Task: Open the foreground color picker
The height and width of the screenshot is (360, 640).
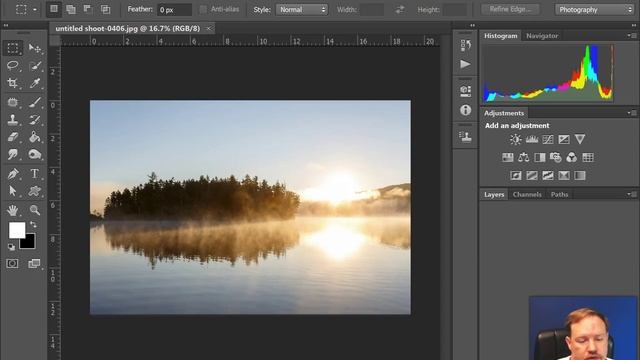Action: pos(17,230)
